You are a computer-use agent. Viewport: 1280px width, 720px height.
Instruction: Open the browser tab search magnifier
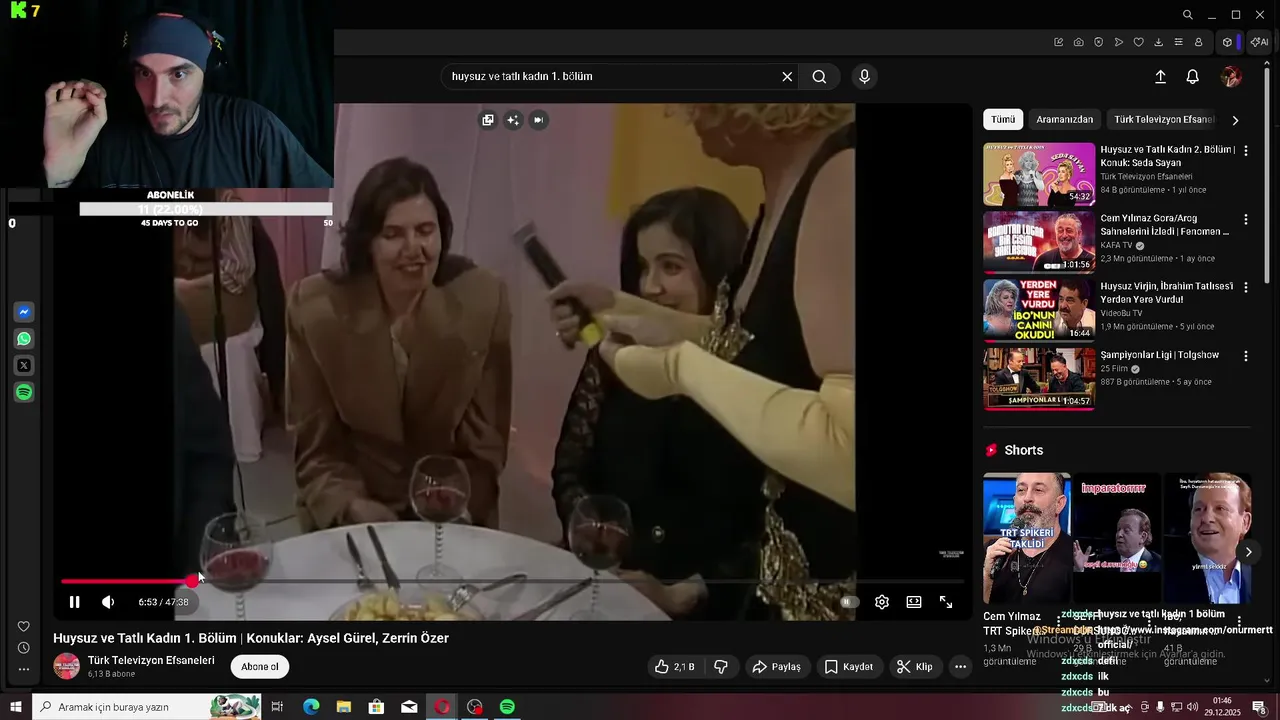point(1187,15)
